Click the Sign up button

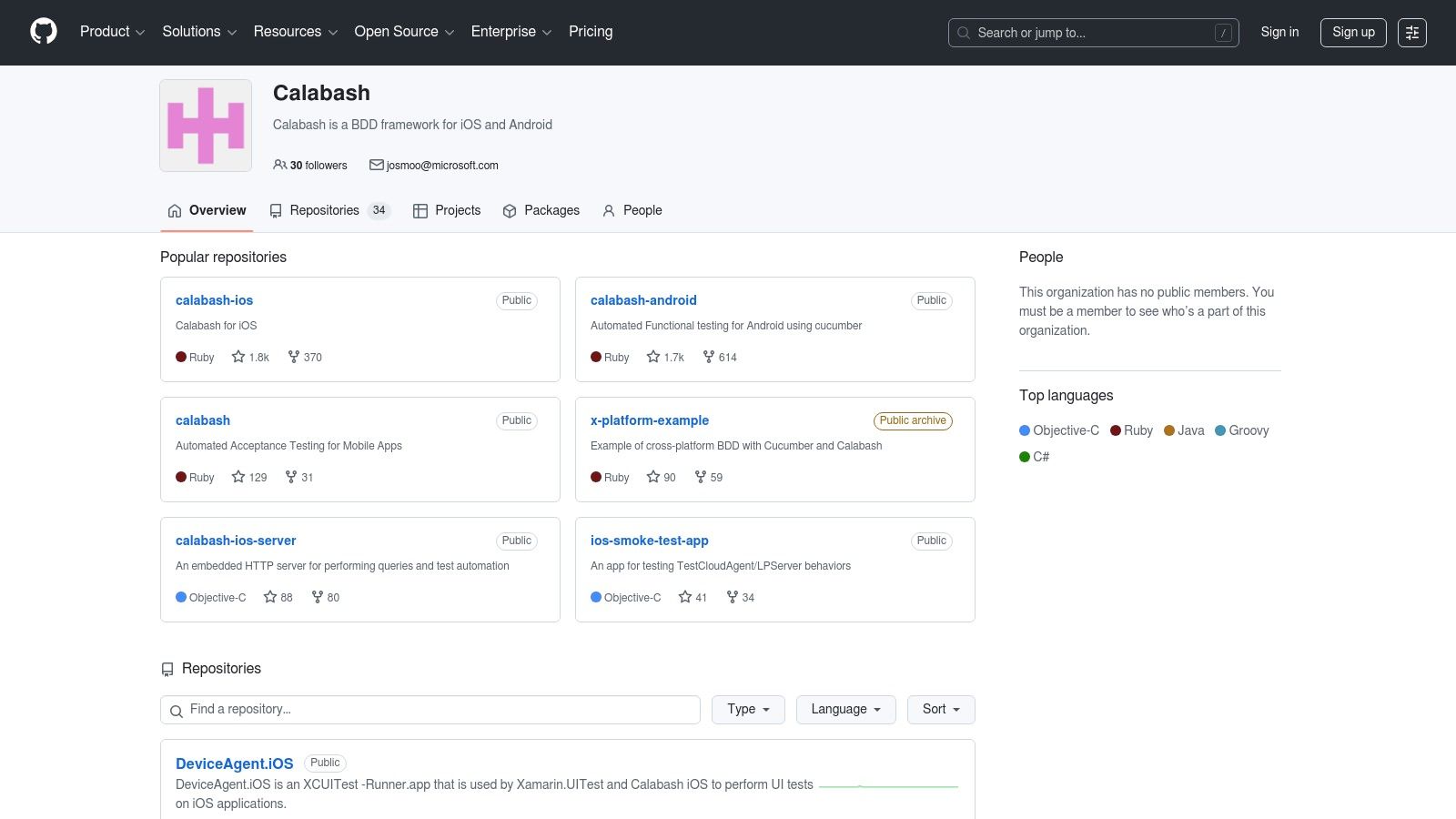1353,33
